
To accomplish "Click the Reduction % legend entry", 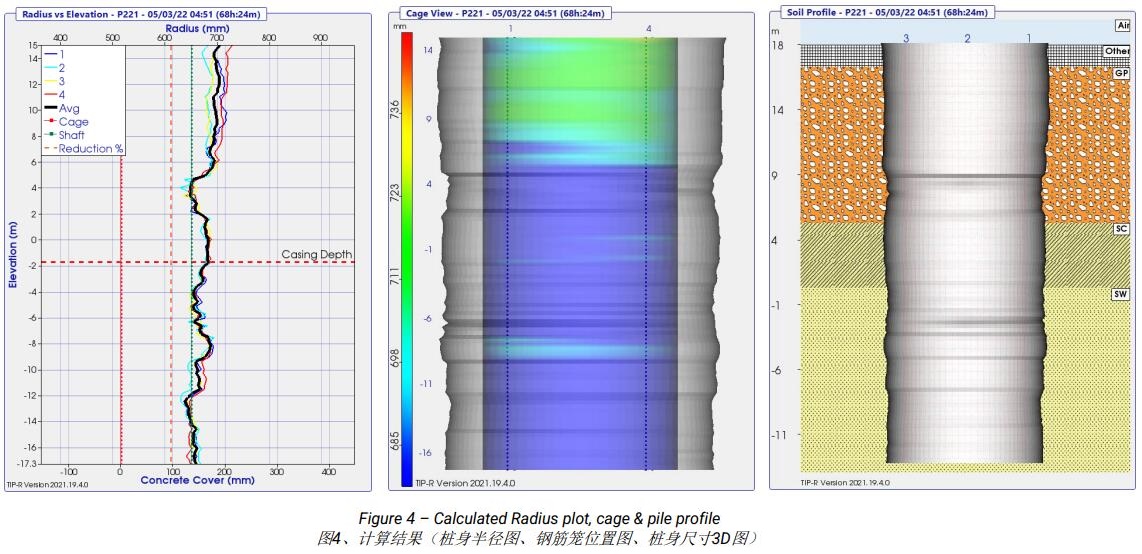I will pos(89,149).
